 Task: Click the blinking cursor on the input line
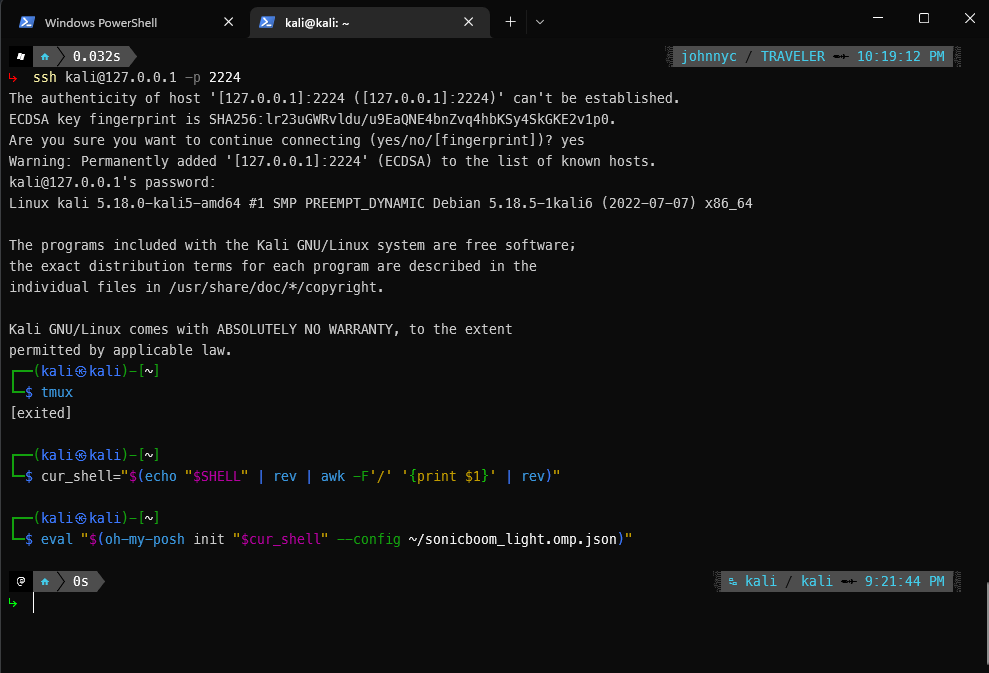(32, 603)
